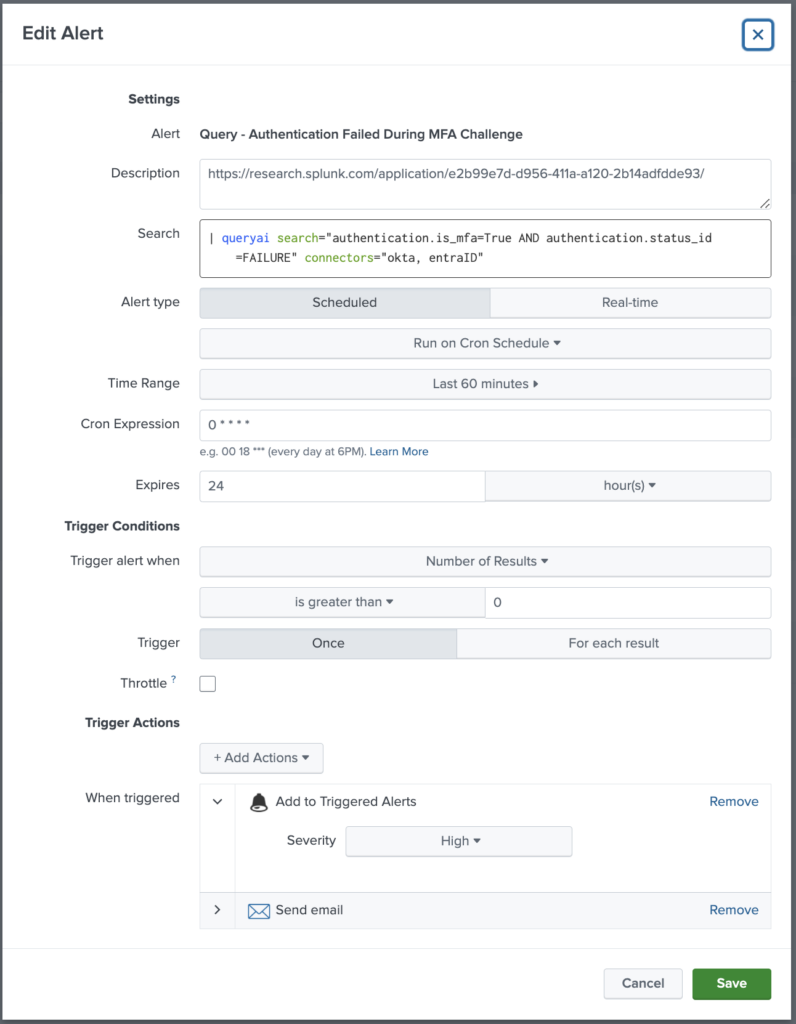Image resolution: width=796 pixels, height=1024 pixels.
Task: Enable the Throttle checkbox
Action: [x=208, y=684]
